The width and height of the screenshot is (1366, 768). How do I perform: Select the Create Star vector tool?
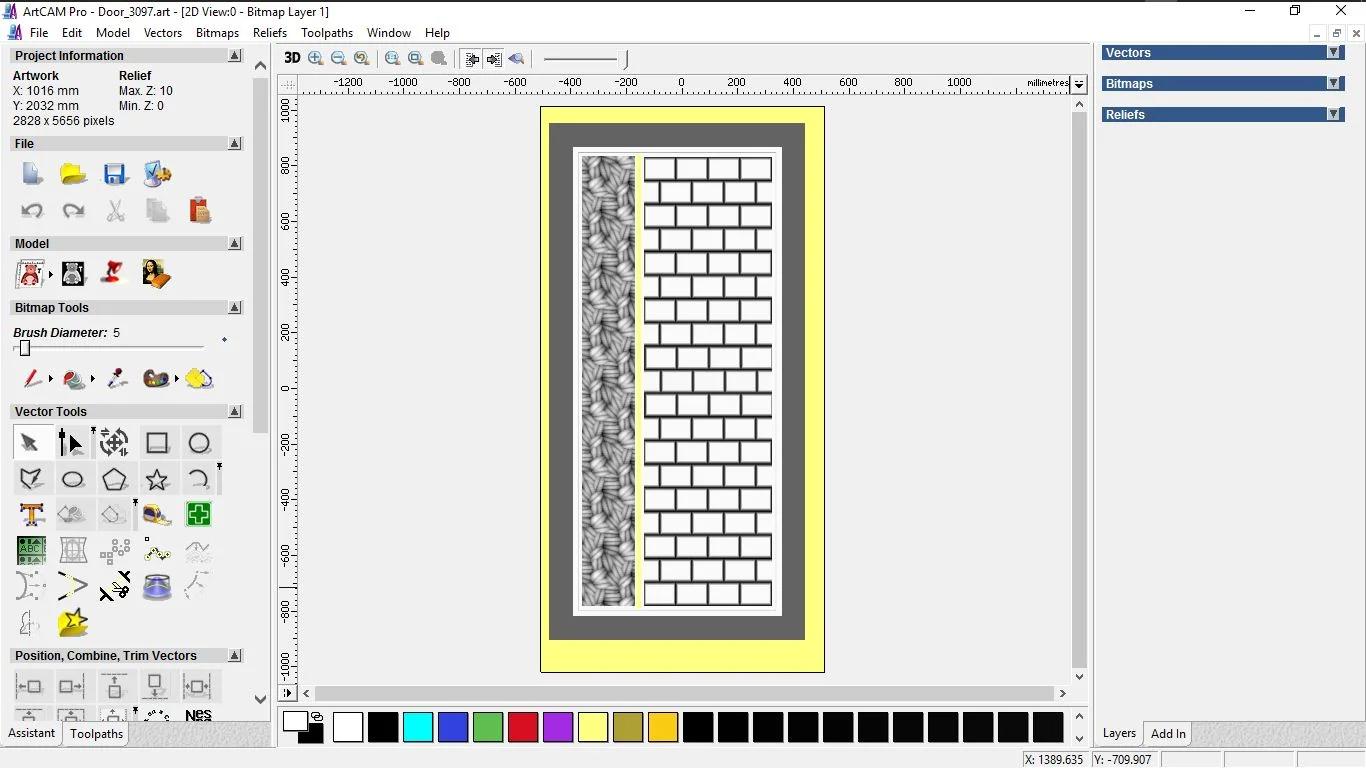pos(157,480)
